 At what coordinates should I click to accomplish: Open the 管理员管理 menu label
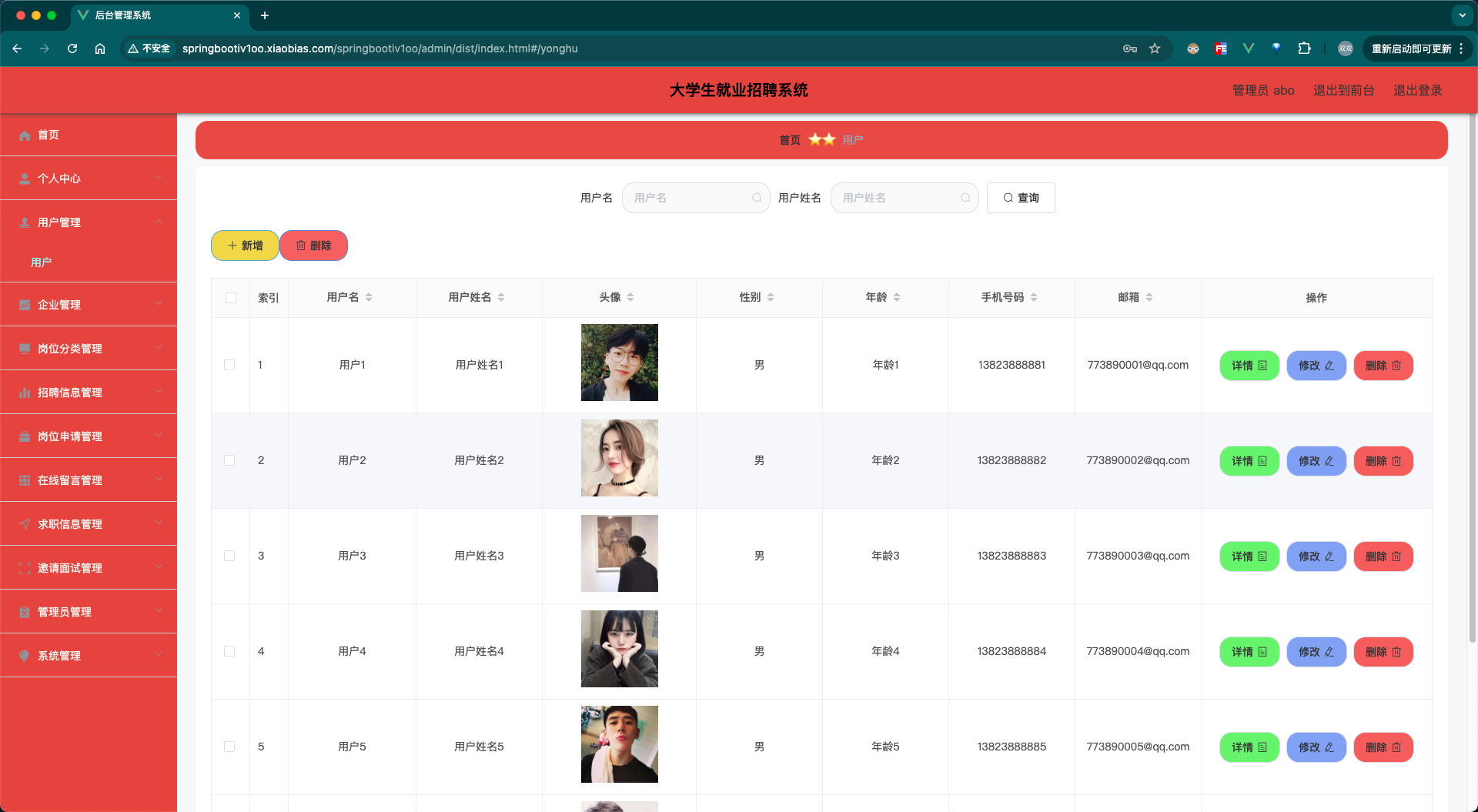[65, 612]
